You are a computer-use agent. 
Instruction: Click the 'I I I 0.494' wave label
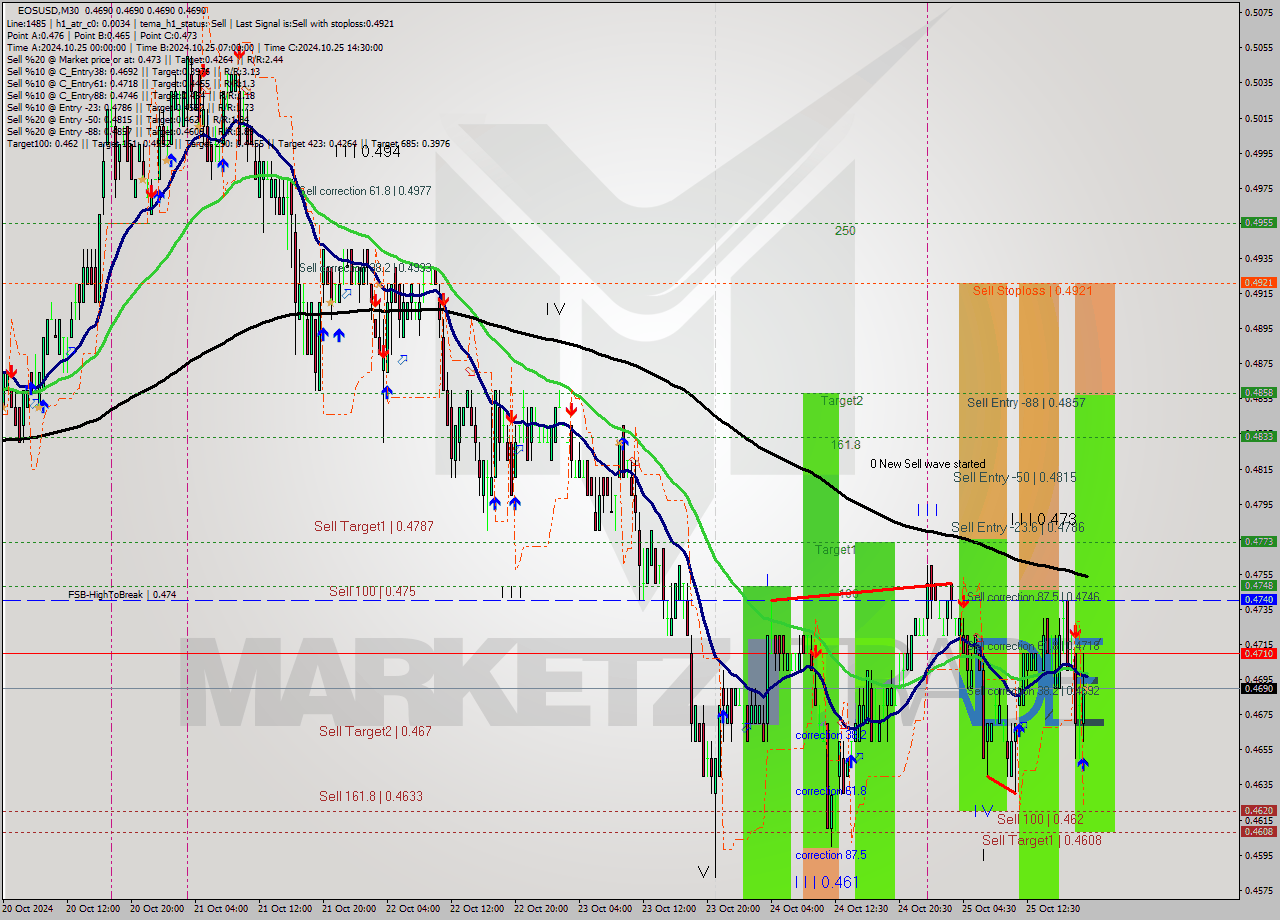point(367,152)
